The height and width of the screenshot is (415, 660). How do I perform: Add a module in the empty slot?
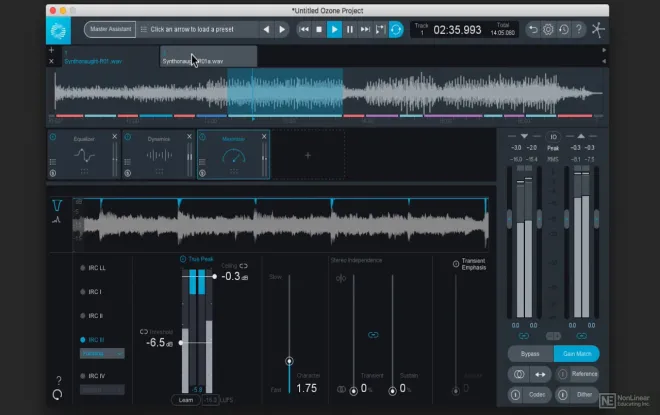[308, 155]
